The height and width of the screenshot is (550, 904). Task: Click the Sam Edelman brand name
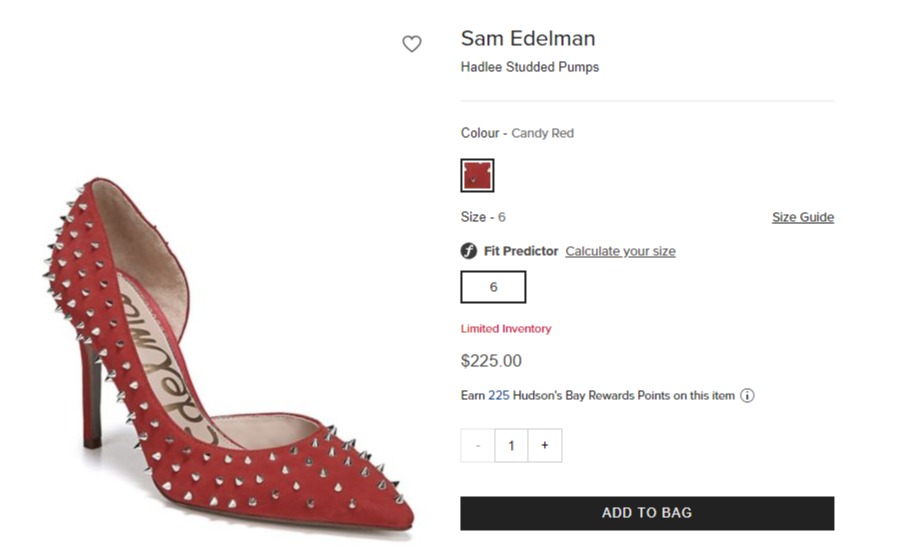[528, 39]
